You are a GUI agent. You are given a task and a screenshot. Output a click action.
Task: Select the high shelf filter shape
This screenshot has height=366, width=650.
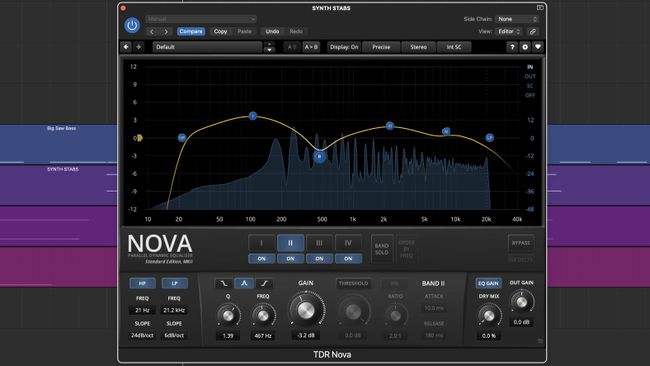pos(264,284)
